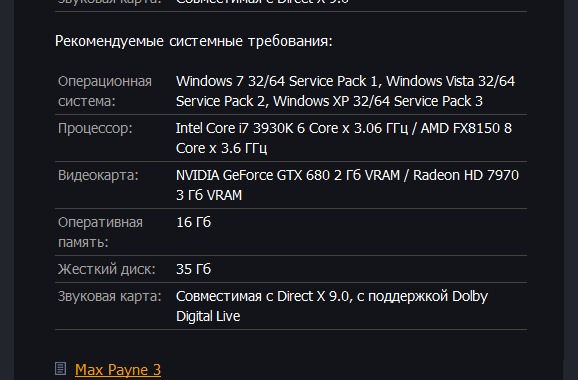Select the Оперативная память label

pos(100,232)
